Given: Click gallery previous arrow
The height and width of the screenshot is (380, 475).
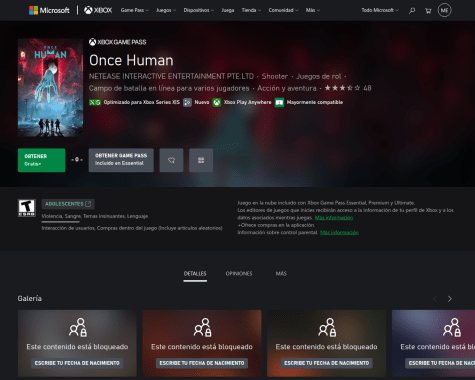Looking at the screenshot, I should coord(435,299).
